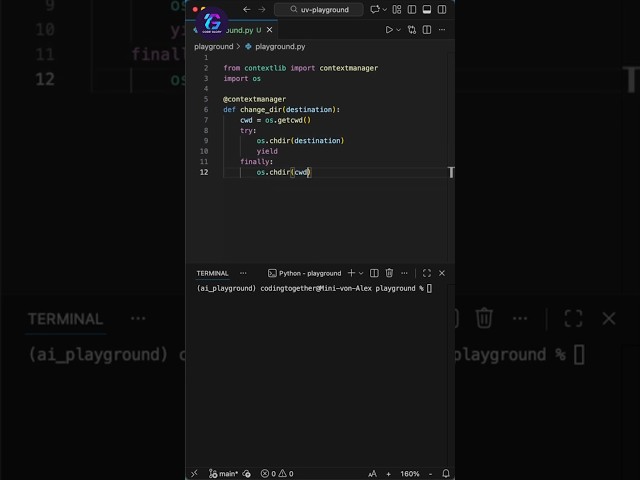Publish to cloud from status bar
640x480 pixels.
click(247, 473)
